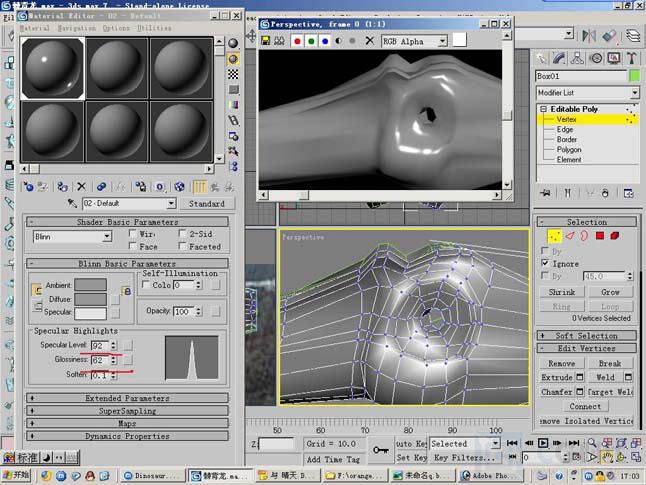Screen dimensions: 646x485
Task: Click the Show Map in Viewport cube icon
Action: point(179,187)
